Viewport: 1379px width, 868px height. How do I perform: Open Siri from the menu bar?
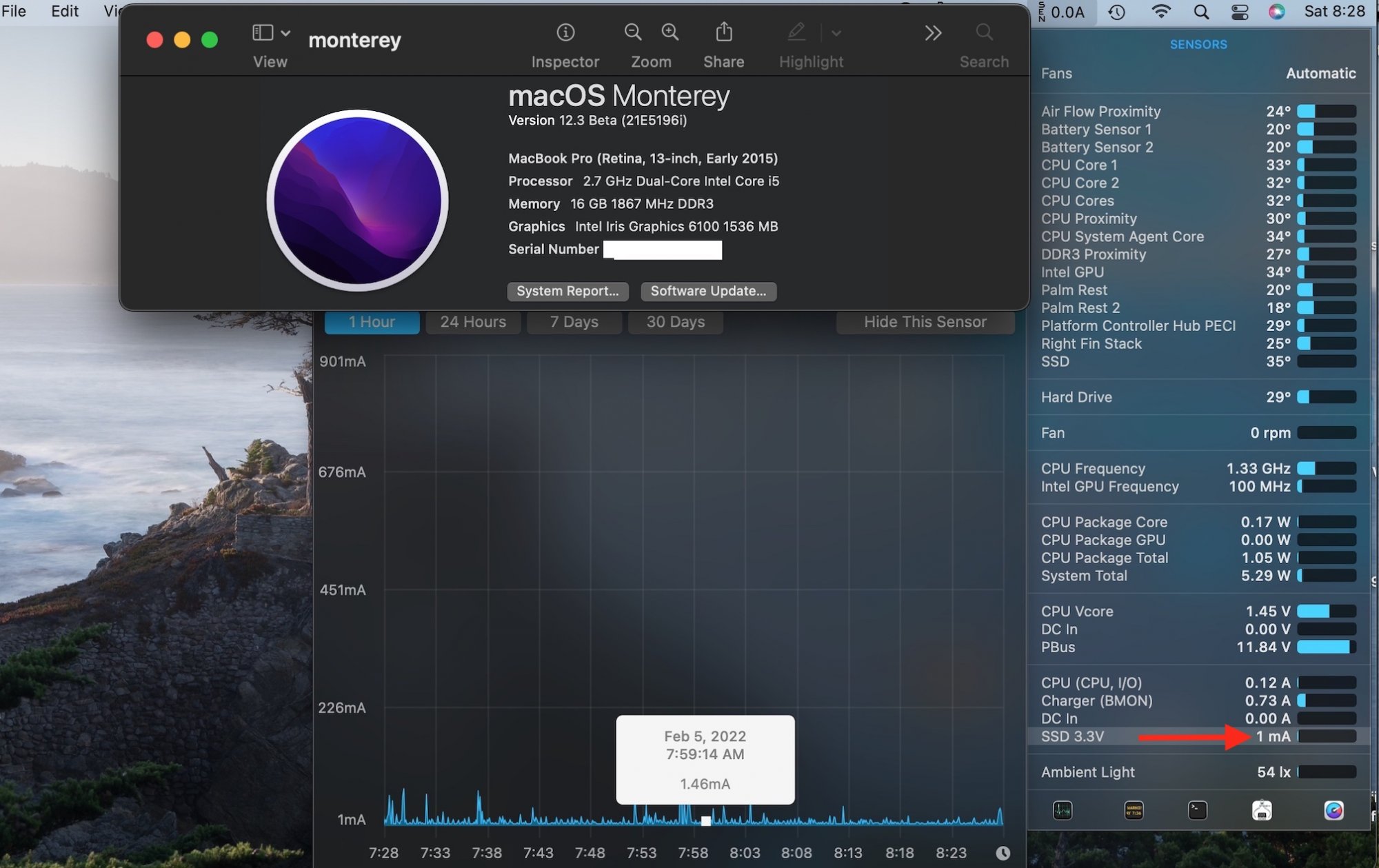(x=1276, y=12)
